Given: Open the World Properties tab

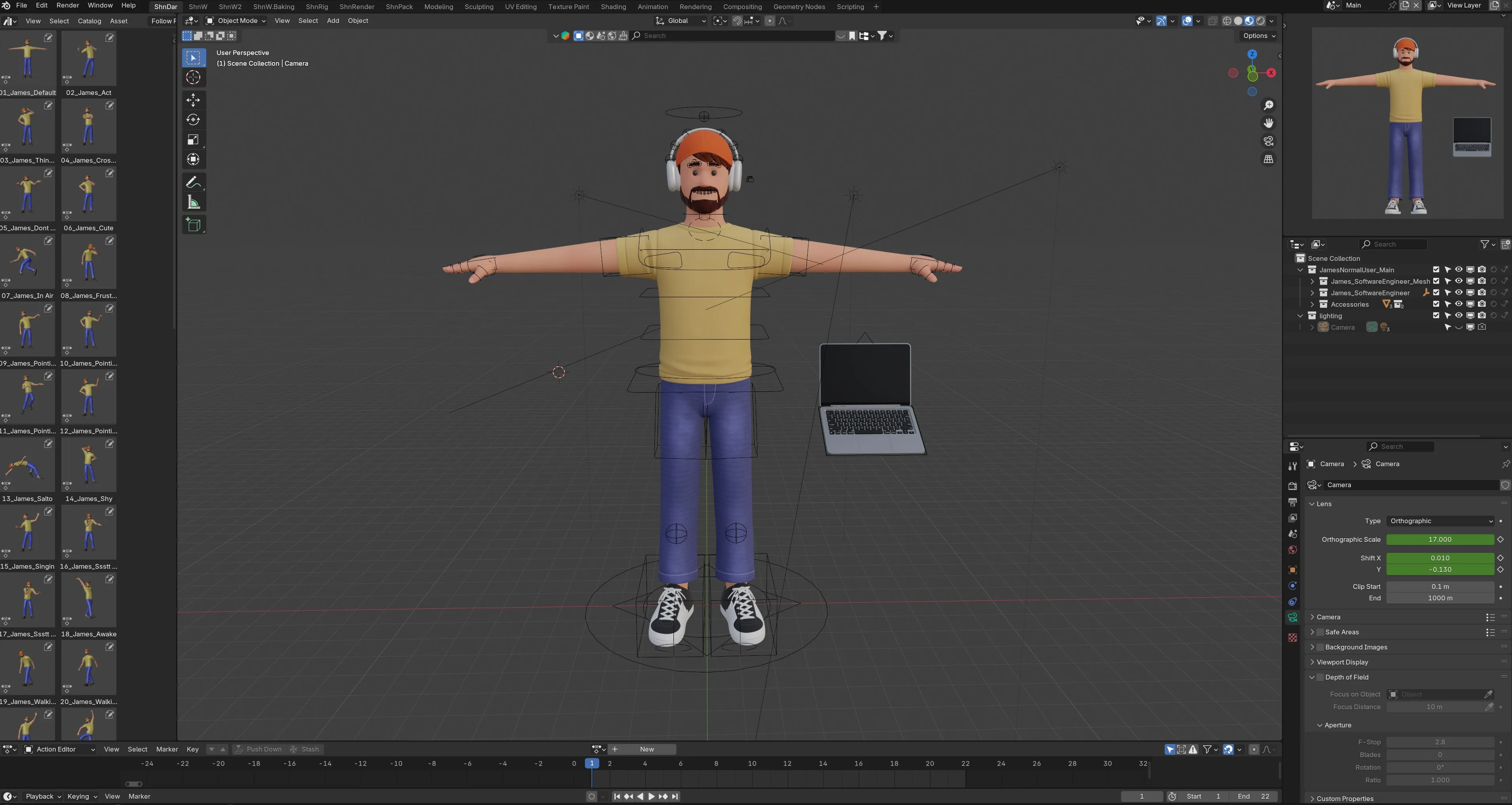Looking at the screenshot, I should 1293,550.
